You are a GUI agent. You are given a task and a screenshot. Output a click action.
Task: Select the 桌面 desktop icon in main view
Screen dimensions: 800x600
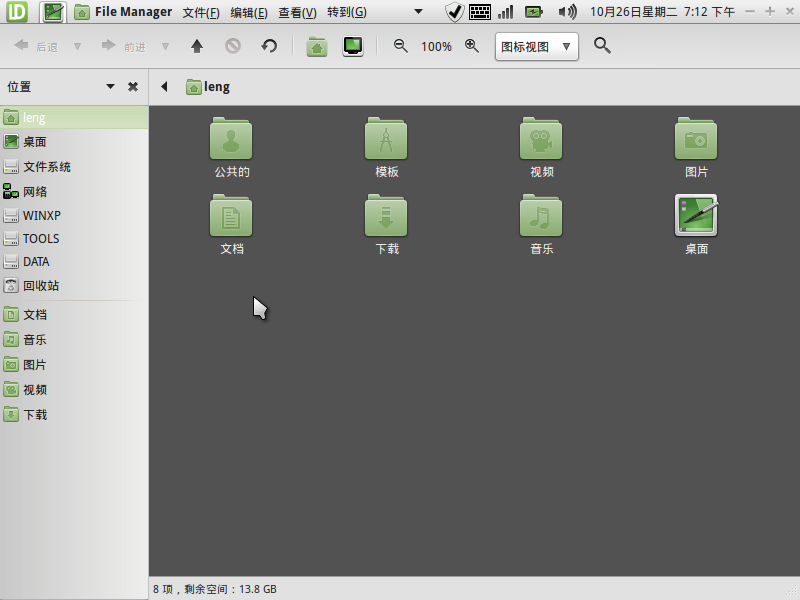tap(696, 215)
